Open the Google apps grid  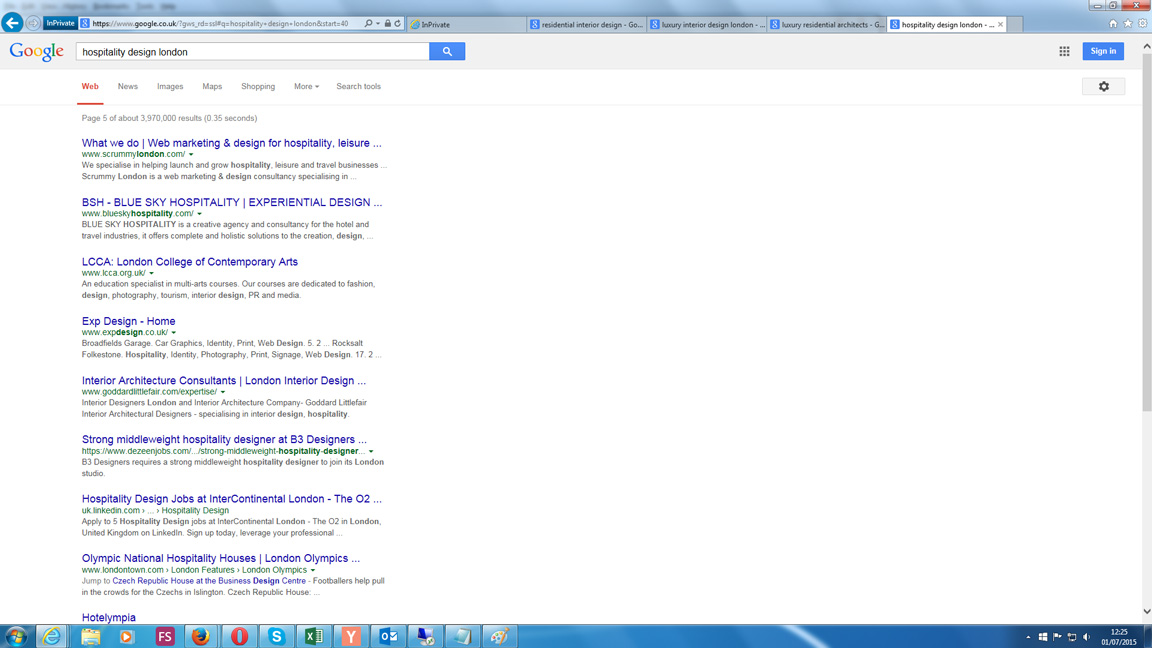(1064, 51)
